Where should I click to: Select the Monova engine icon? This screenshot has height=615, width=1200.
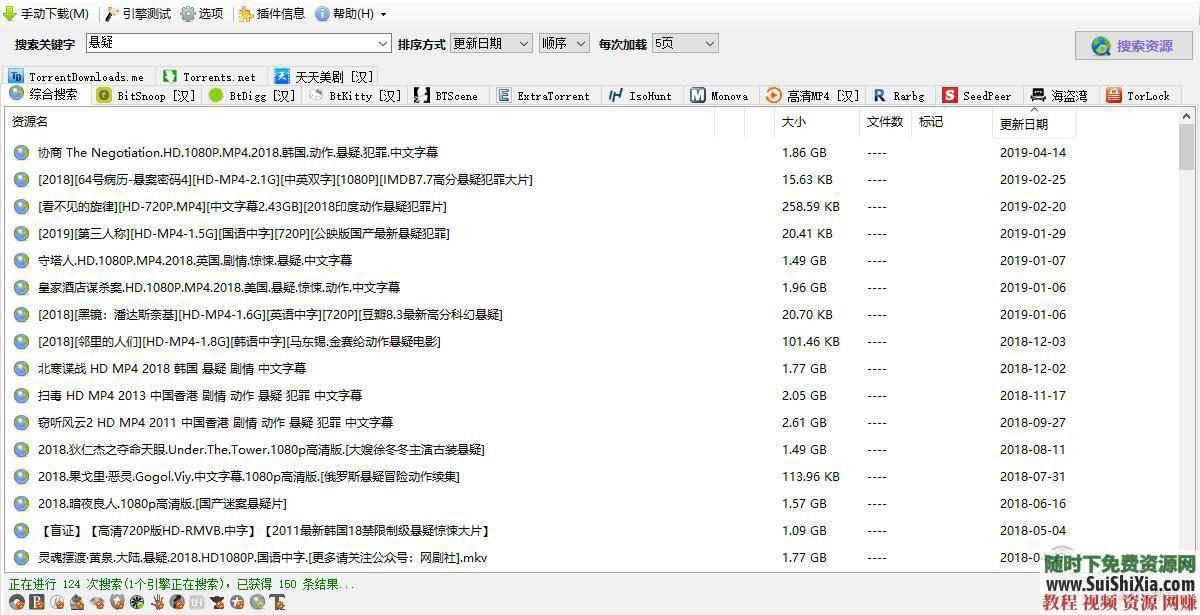click(697, 95)
